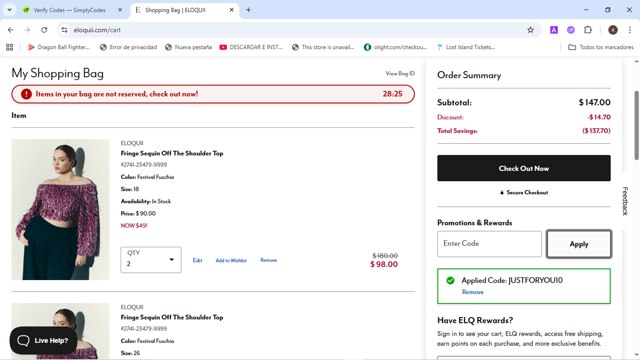Open Nueva pestaña bookmark

pos(189,47)
